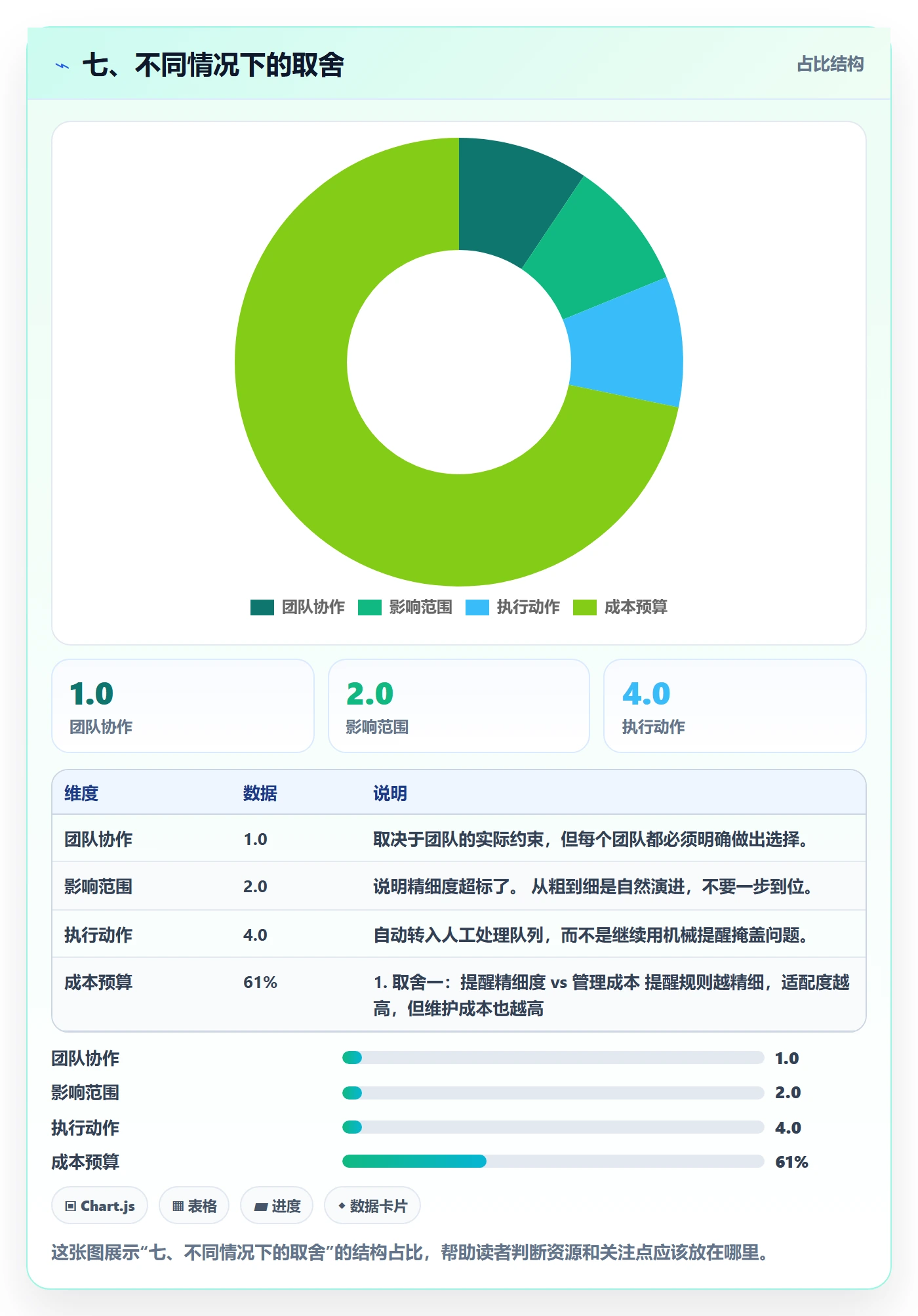Select the 执行动作 table row cell
Viewport: 918px width, 1316px height.
pos(98,935)
